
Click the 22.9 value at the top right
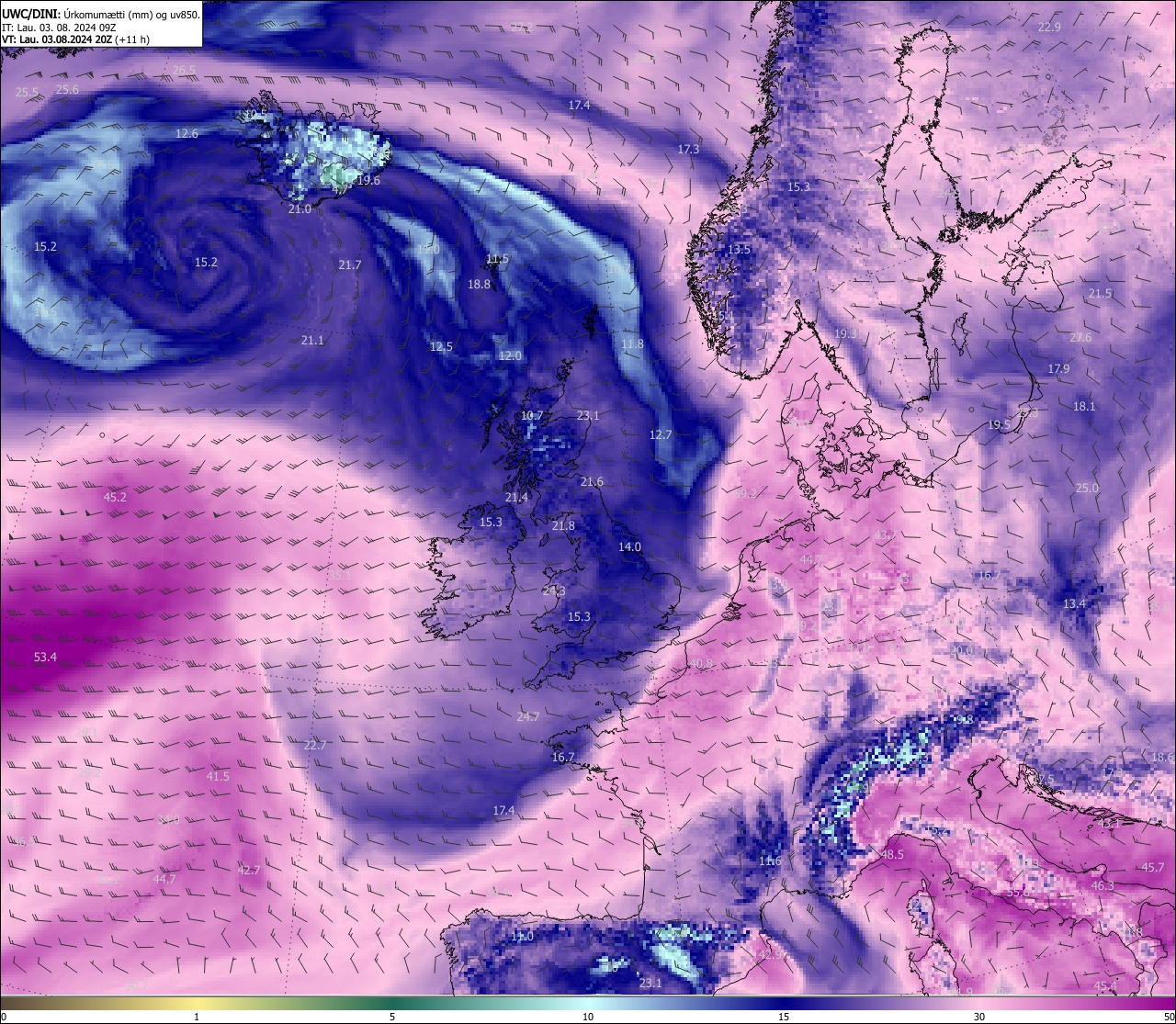pos(1049,27)
